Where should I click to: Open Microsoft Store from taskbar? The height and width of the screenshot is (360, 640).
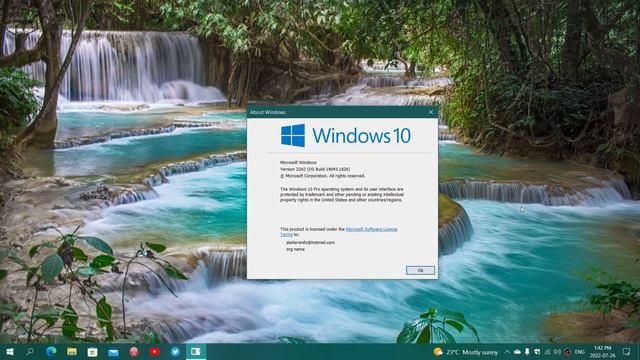[93, 352]
